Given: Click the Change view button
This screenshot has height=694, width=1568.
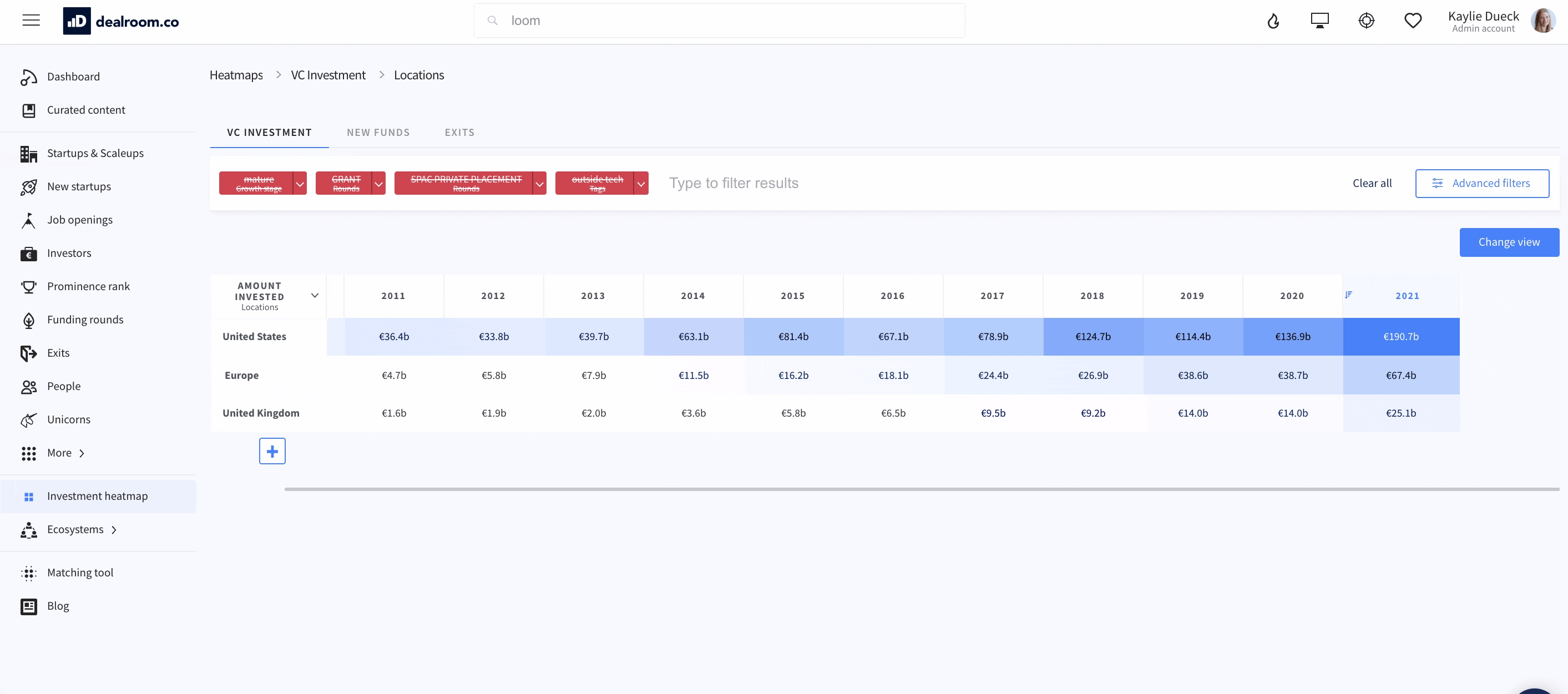Looking at the screenshot, I should (1509, 242).
